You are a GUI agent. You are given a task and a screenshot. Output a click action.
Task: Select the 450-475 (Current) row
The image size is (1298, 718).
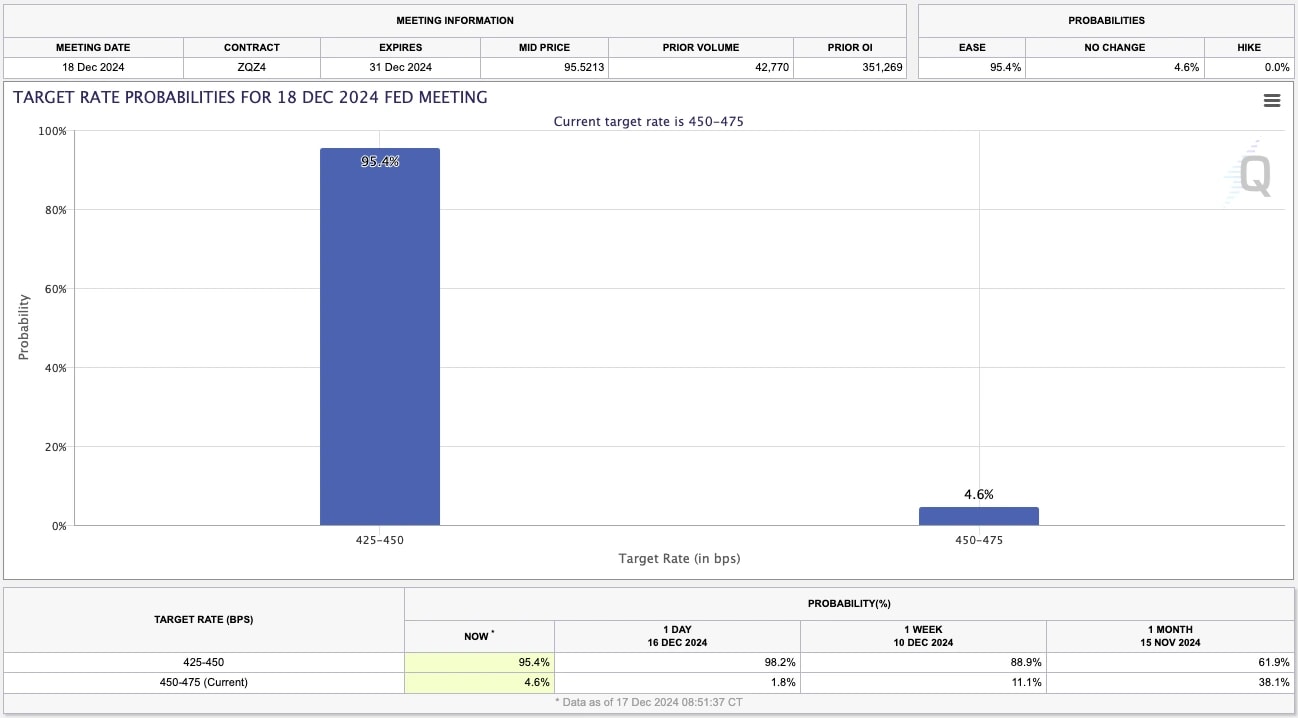point(204,682)
